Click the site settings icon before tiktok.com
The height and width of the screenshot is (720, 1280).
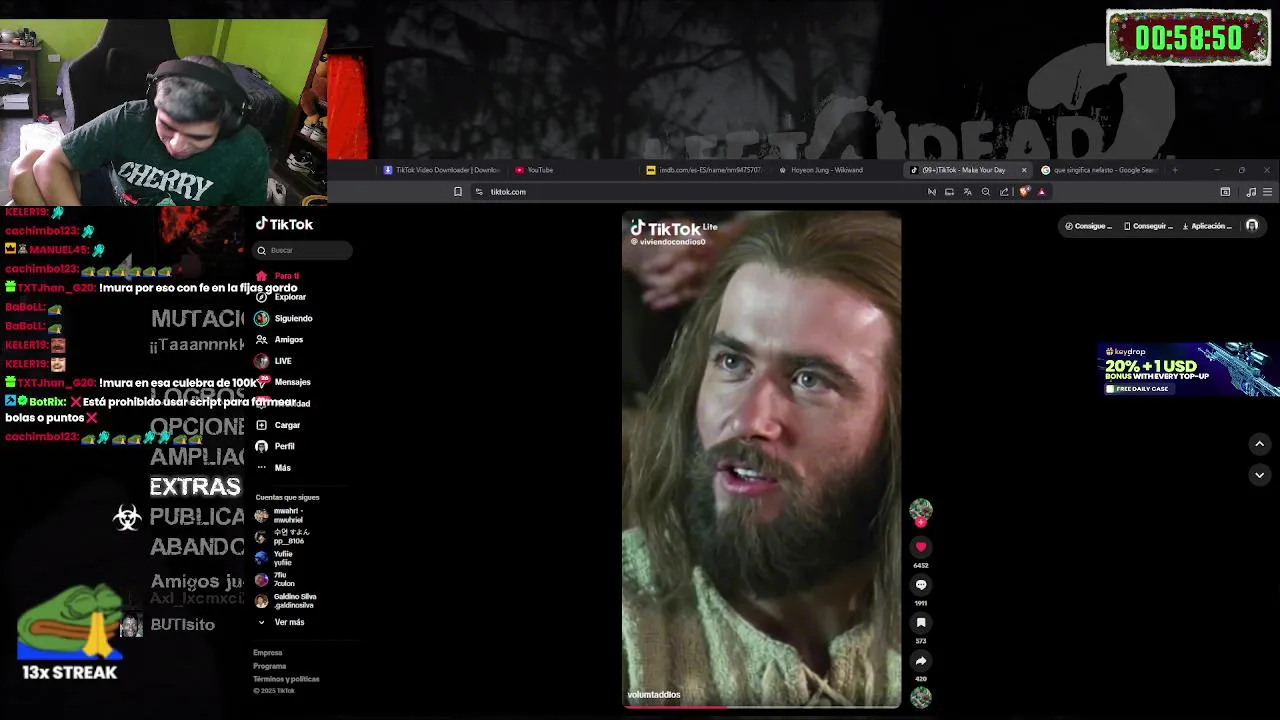point(479,192)
